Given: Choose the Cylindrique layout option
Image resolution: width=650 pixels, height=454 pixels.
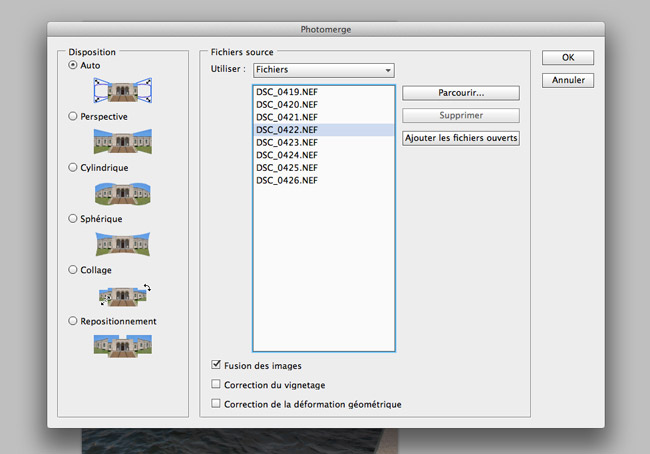Looking at the screenshot, I should pos(73,168).
